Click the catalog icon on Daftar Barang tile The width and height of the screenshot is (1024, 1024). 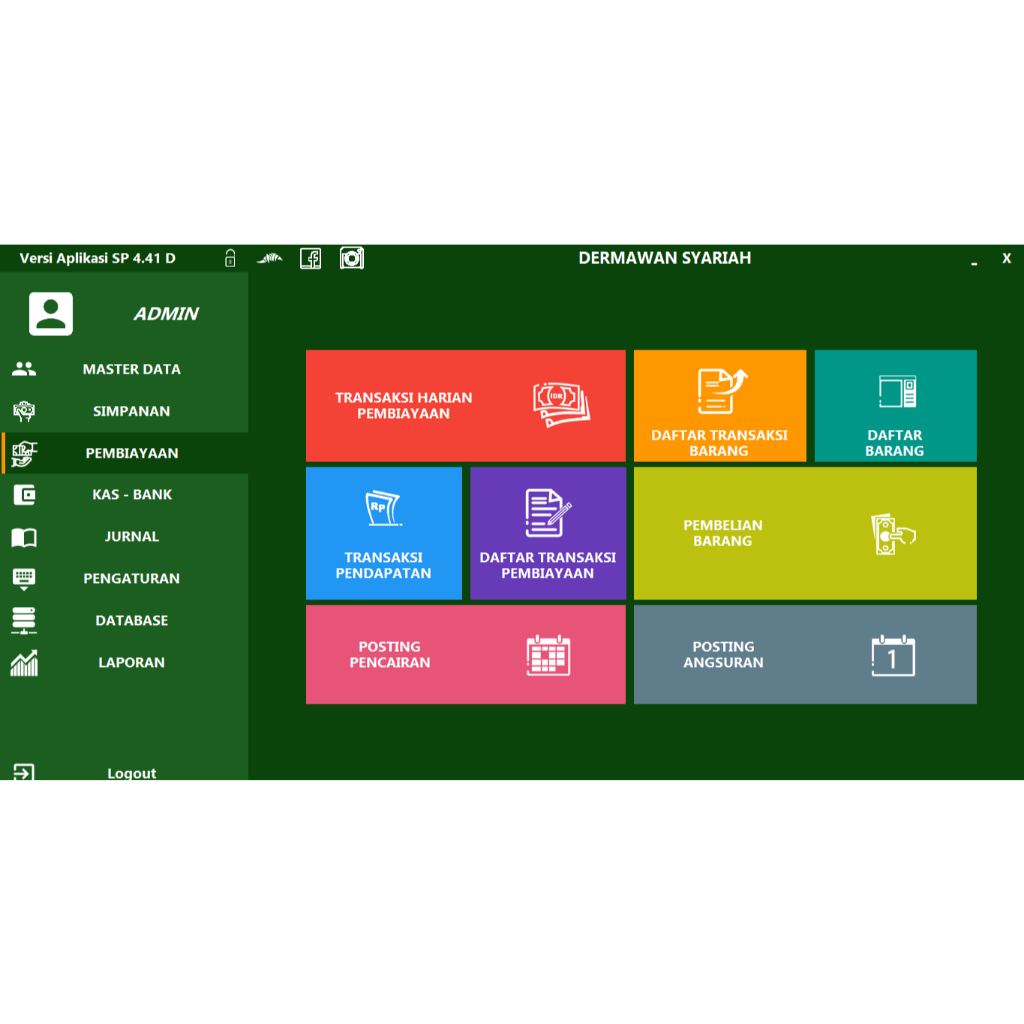click(x=897, y=392)
